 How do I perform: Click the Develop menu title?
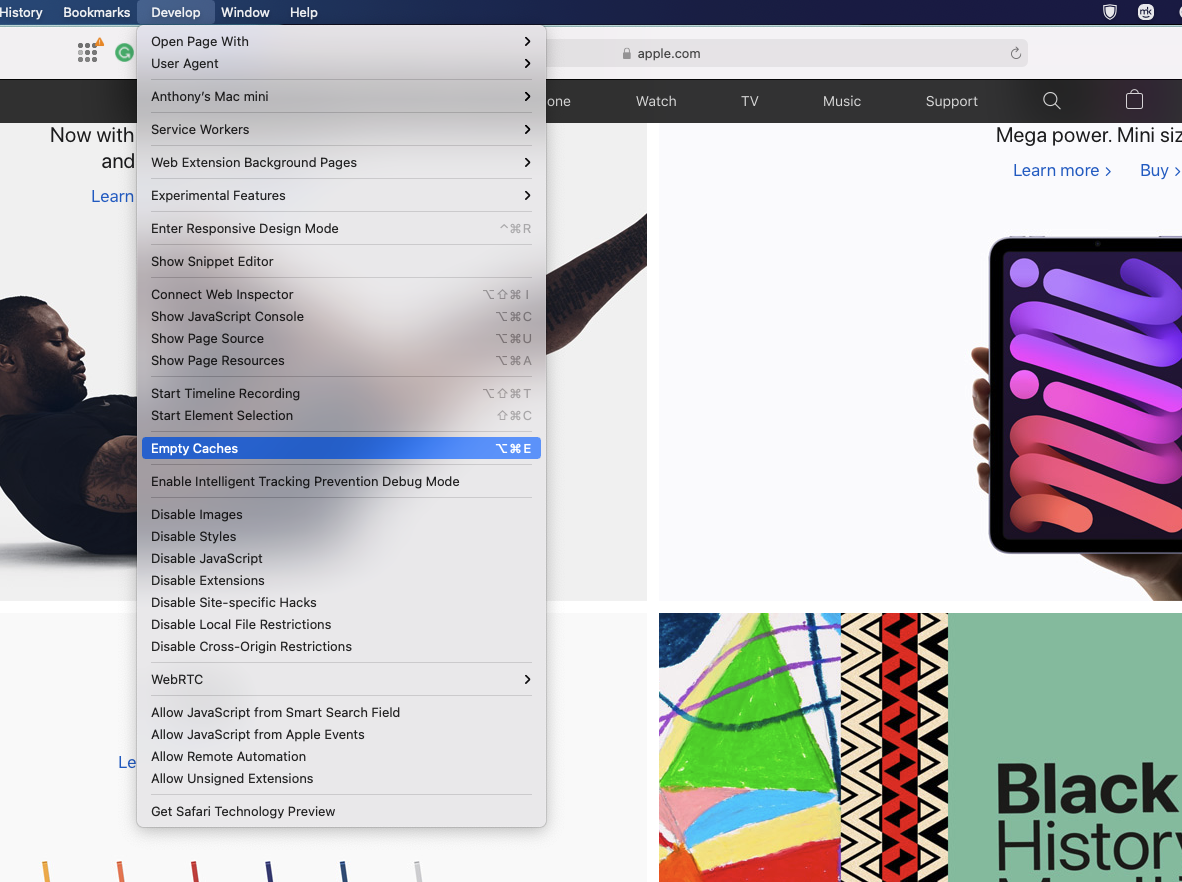tap(176, 12)
